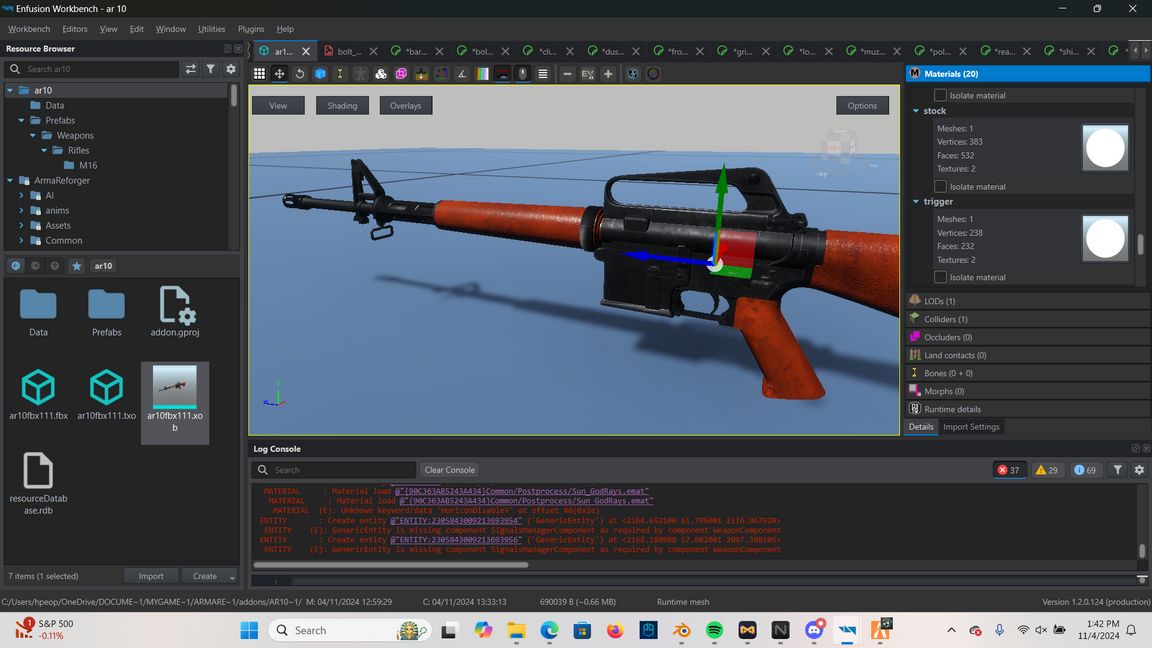Viewport: 1152px width, 648px height.
Task: Select the ar10fbx111.xob thumbnail
Action: pyautogui.click(x=175, y=387)
